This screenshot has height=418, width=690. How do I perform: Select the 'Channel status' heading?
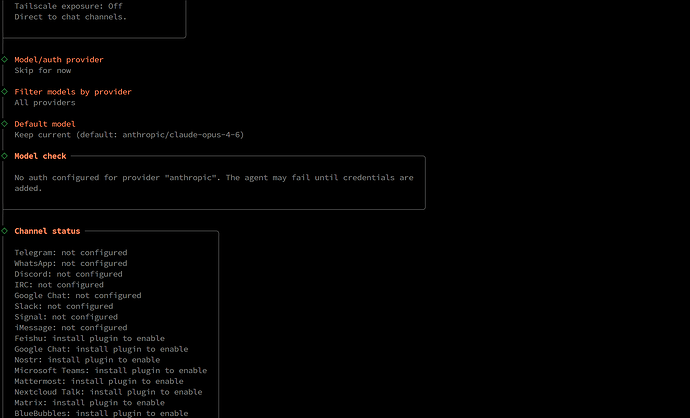click(47, 231)
